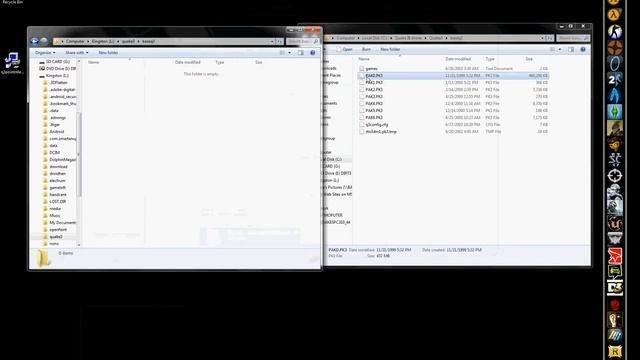640x360 pixels.
Task: Open Help icon in baseq3 window on C:
Action: pos(583,49)
